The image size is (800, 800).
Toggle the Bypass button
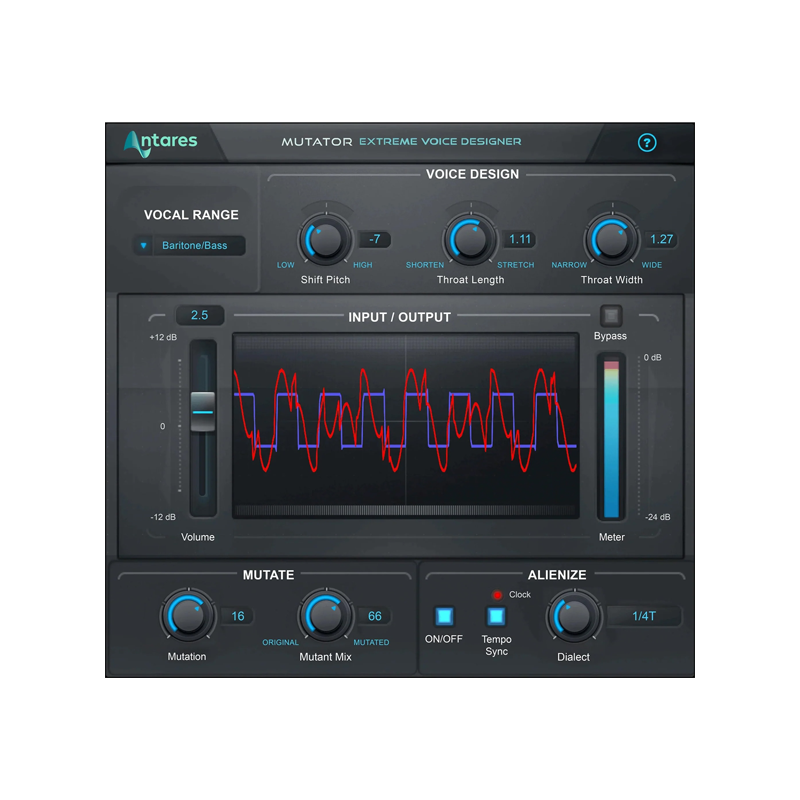click(x=611, y=316)
